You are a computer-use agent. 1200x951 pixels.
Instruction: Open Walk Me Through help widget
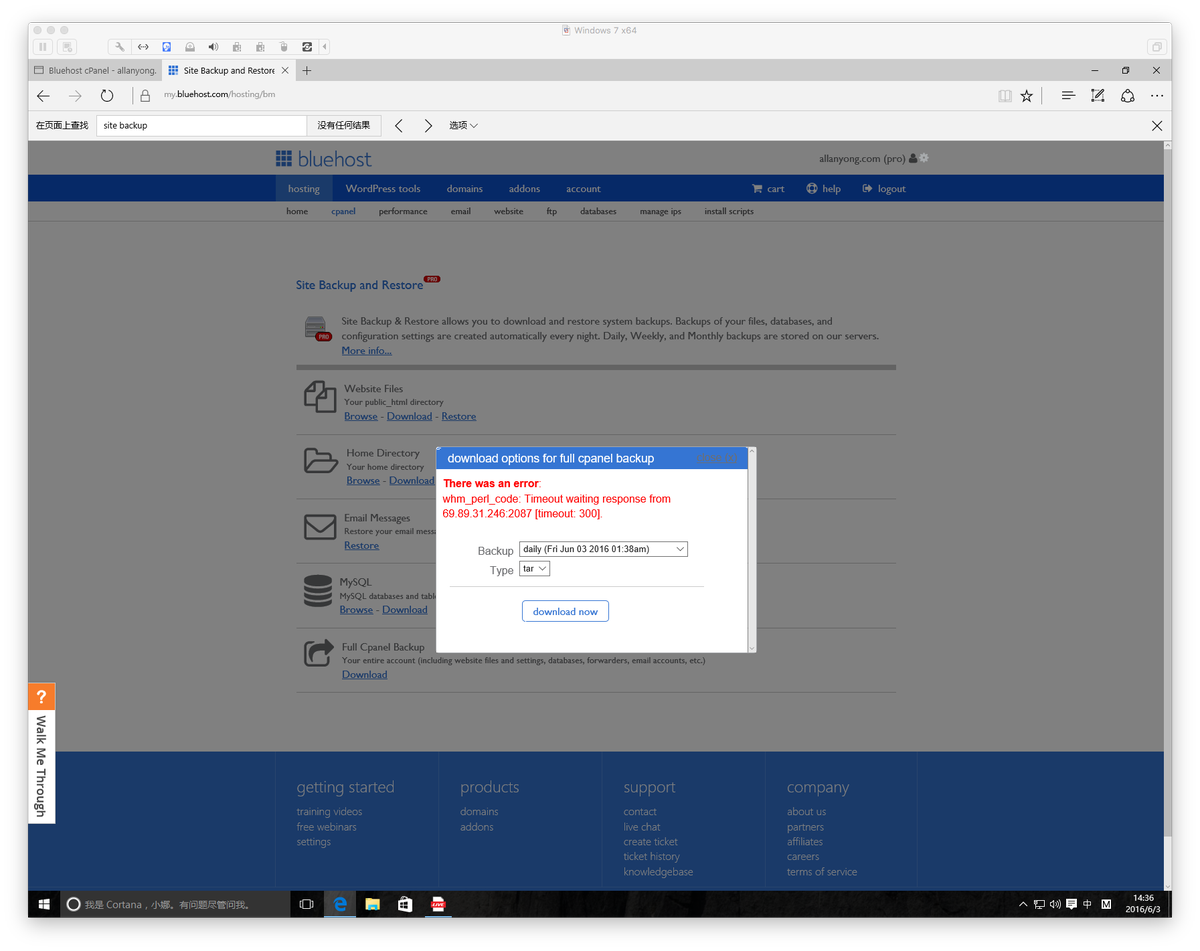[41, 753]
